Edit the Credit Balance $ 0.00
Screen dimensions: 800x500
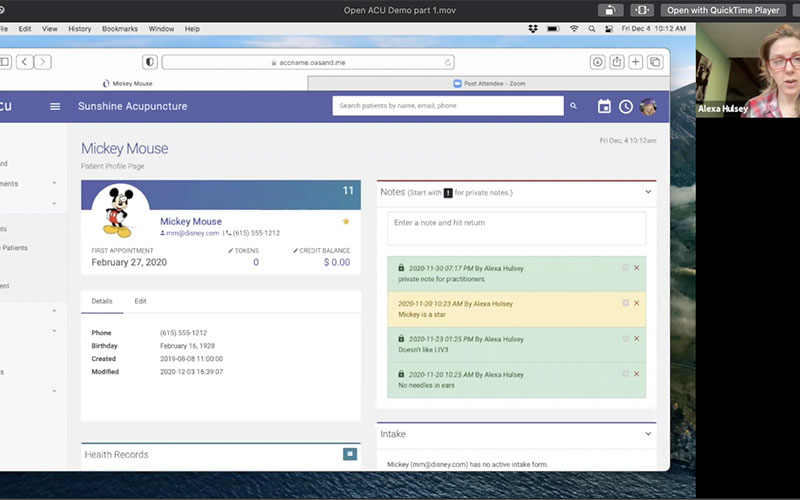click(337, 262)
